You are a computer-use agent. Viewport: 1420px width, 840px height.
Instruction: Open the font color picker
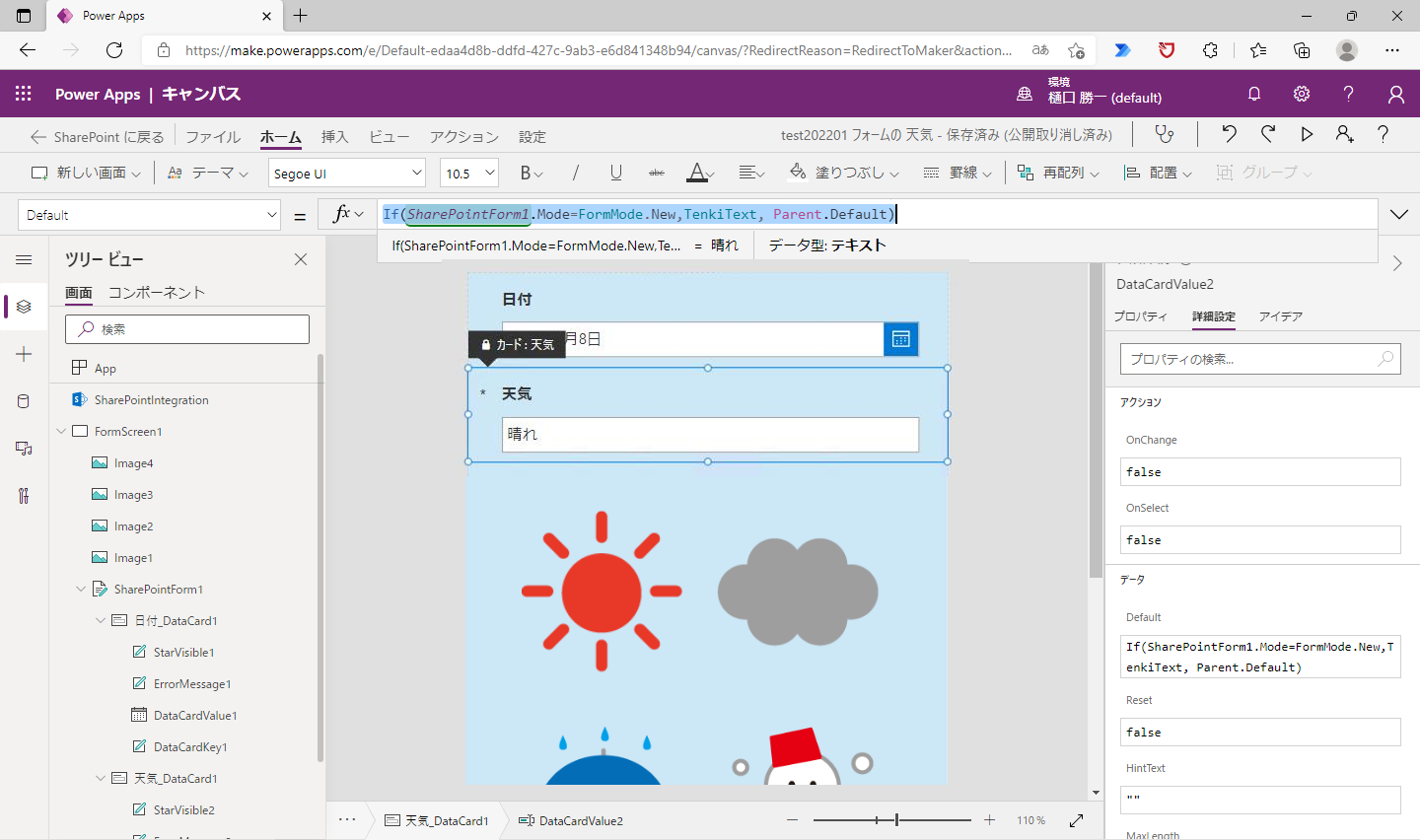tap(700, 173)
